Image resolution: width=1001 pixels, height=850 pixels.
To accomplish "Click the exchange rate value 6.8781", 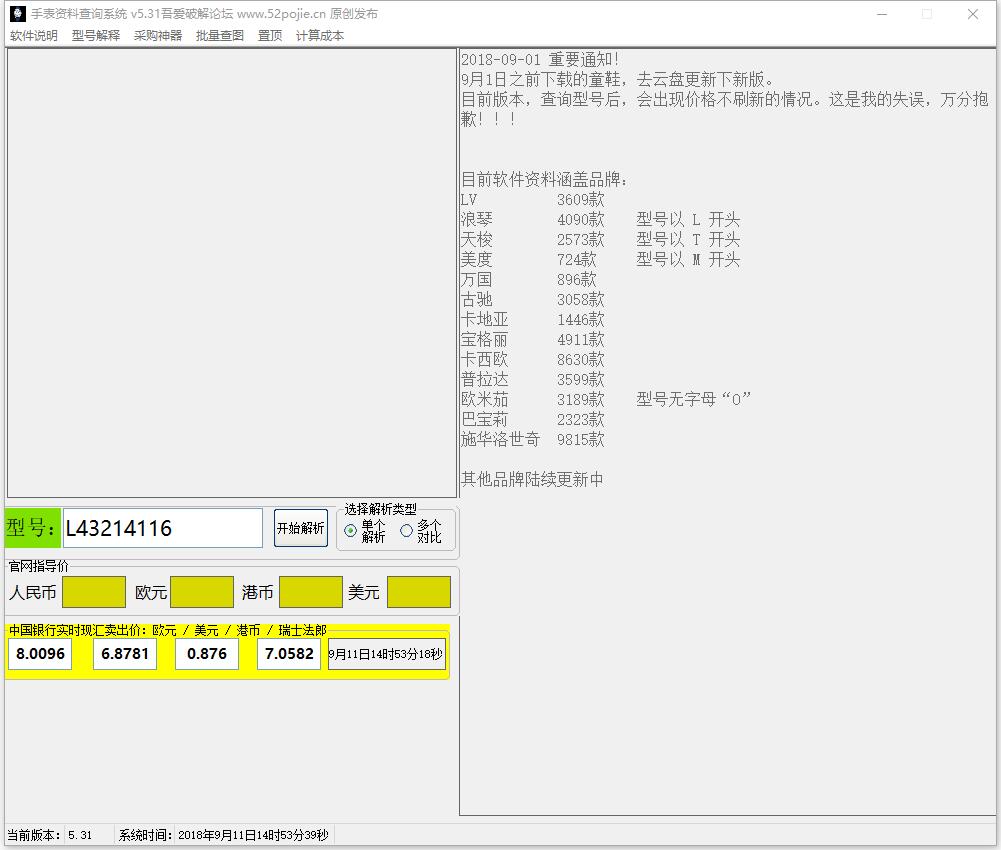I will (x=124, y=654).
